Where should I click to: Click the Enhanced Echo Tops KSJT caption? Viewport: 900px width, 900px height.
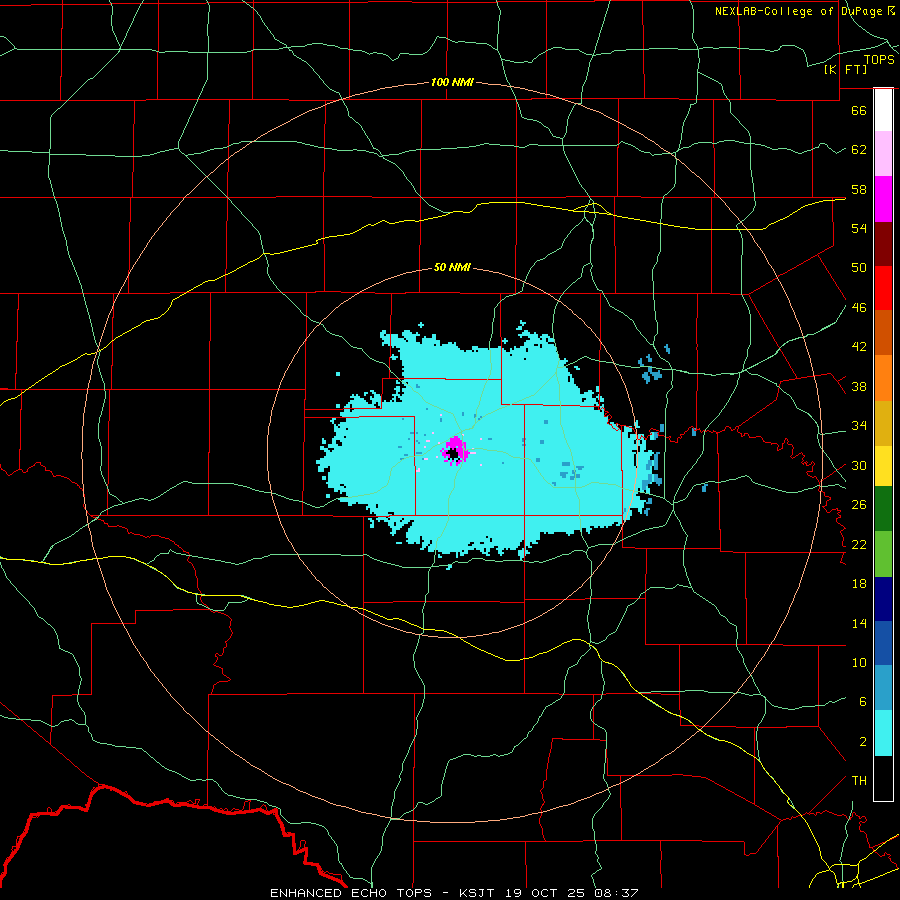(454, 893)
